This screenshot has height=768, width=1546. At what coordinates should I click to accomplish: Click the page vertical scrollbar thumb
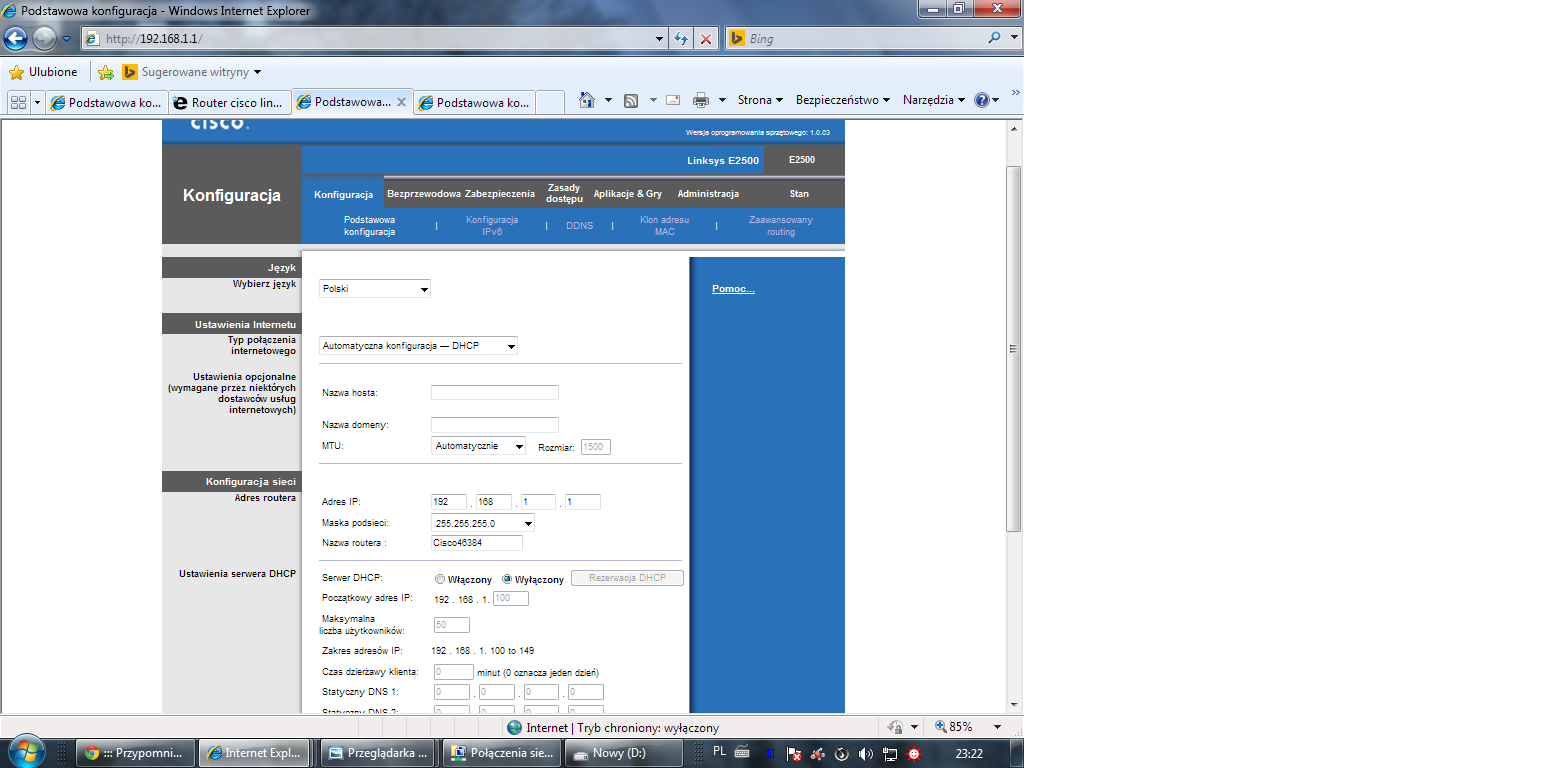pyautogui.click(x=1014, y=349)
